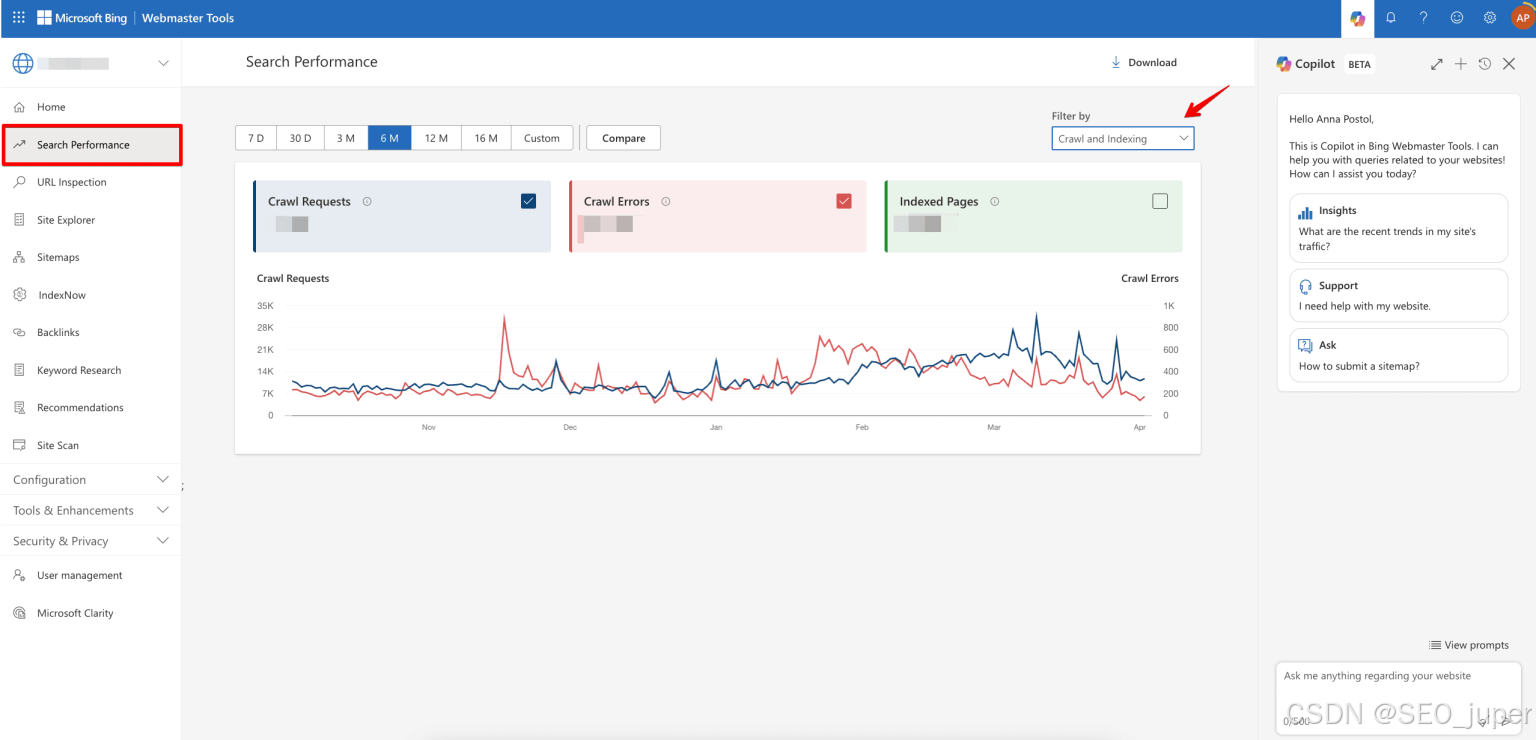Open Recommendations page
Screen dimensions: 1536x740
(x=90, y=407)
